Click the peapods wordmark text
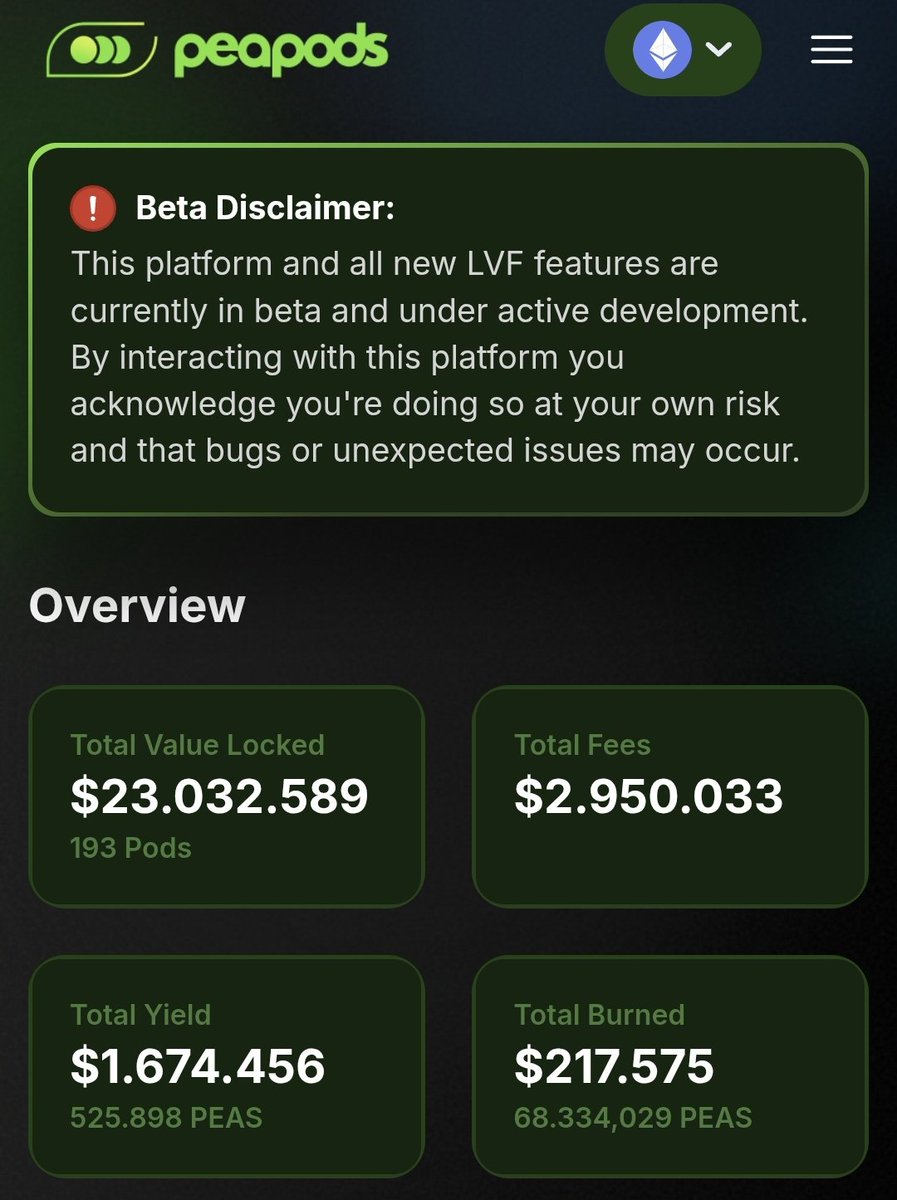Screen dimensions: 897x1200 click(280, 51)
